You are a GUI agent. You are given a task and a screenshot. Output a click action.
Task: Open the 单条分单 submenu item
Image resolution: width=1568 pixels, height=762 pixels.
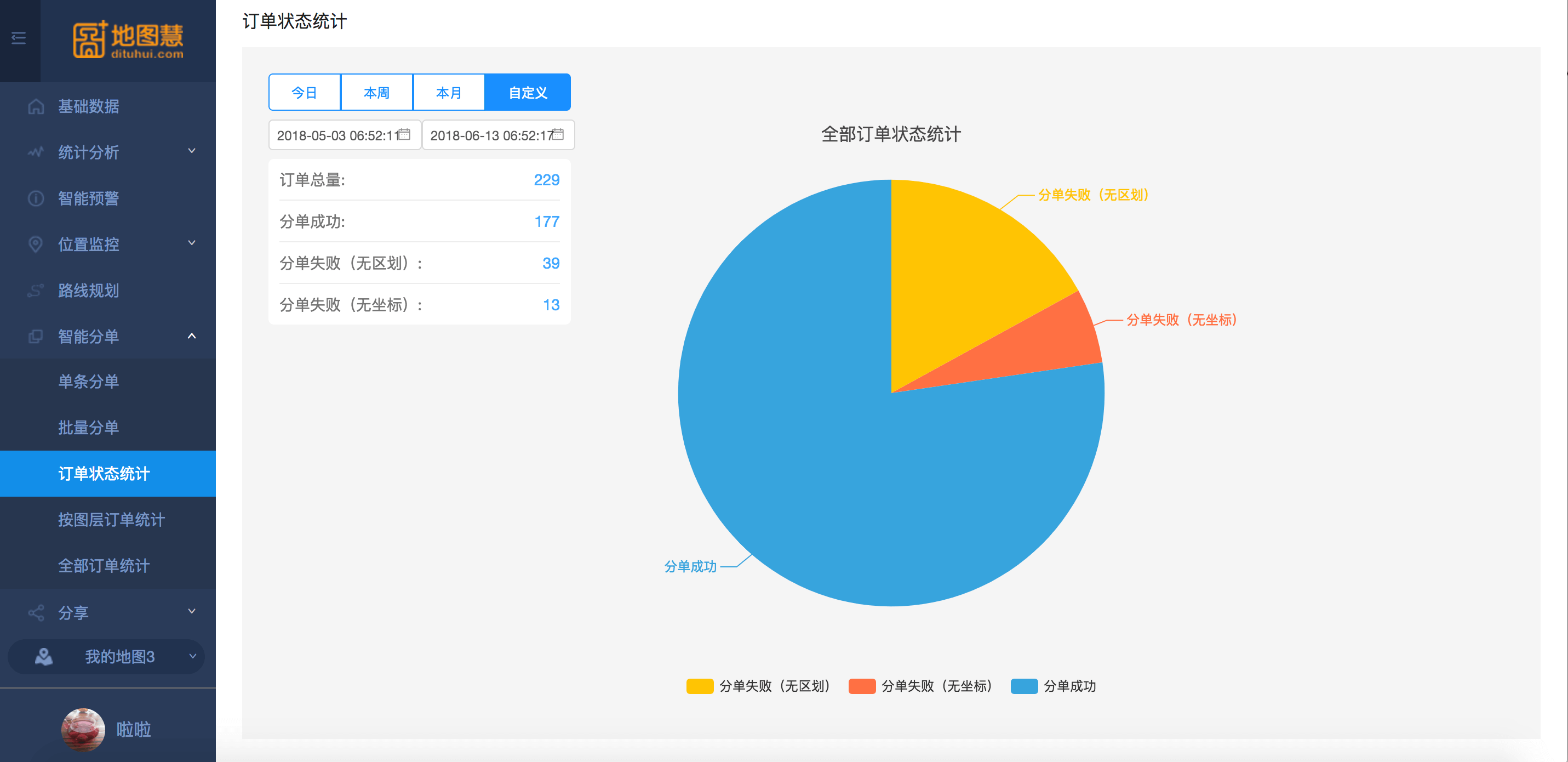pos(108,382)
